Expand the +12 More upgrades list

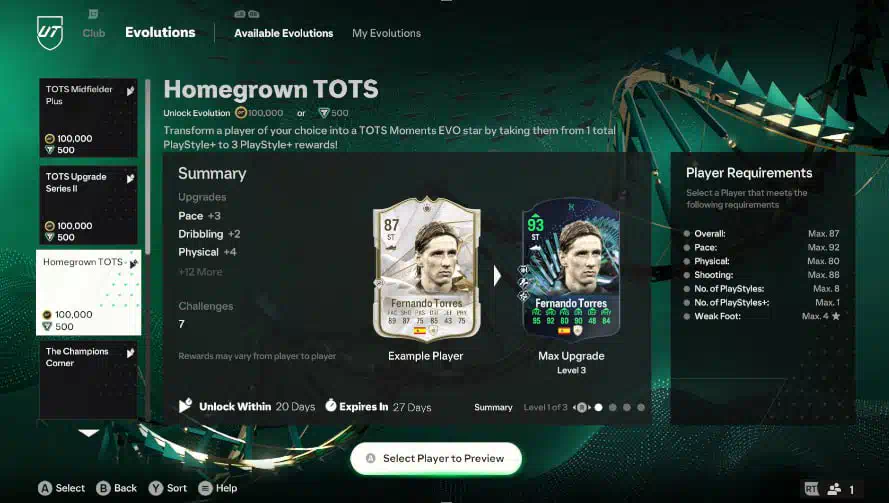200,272
